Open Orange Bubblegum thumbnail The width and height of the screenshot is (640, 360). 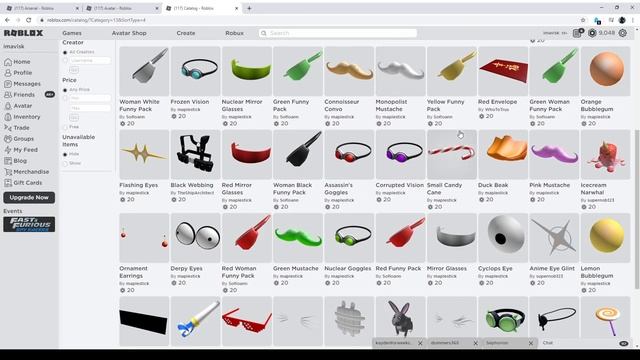click(605, 71)
